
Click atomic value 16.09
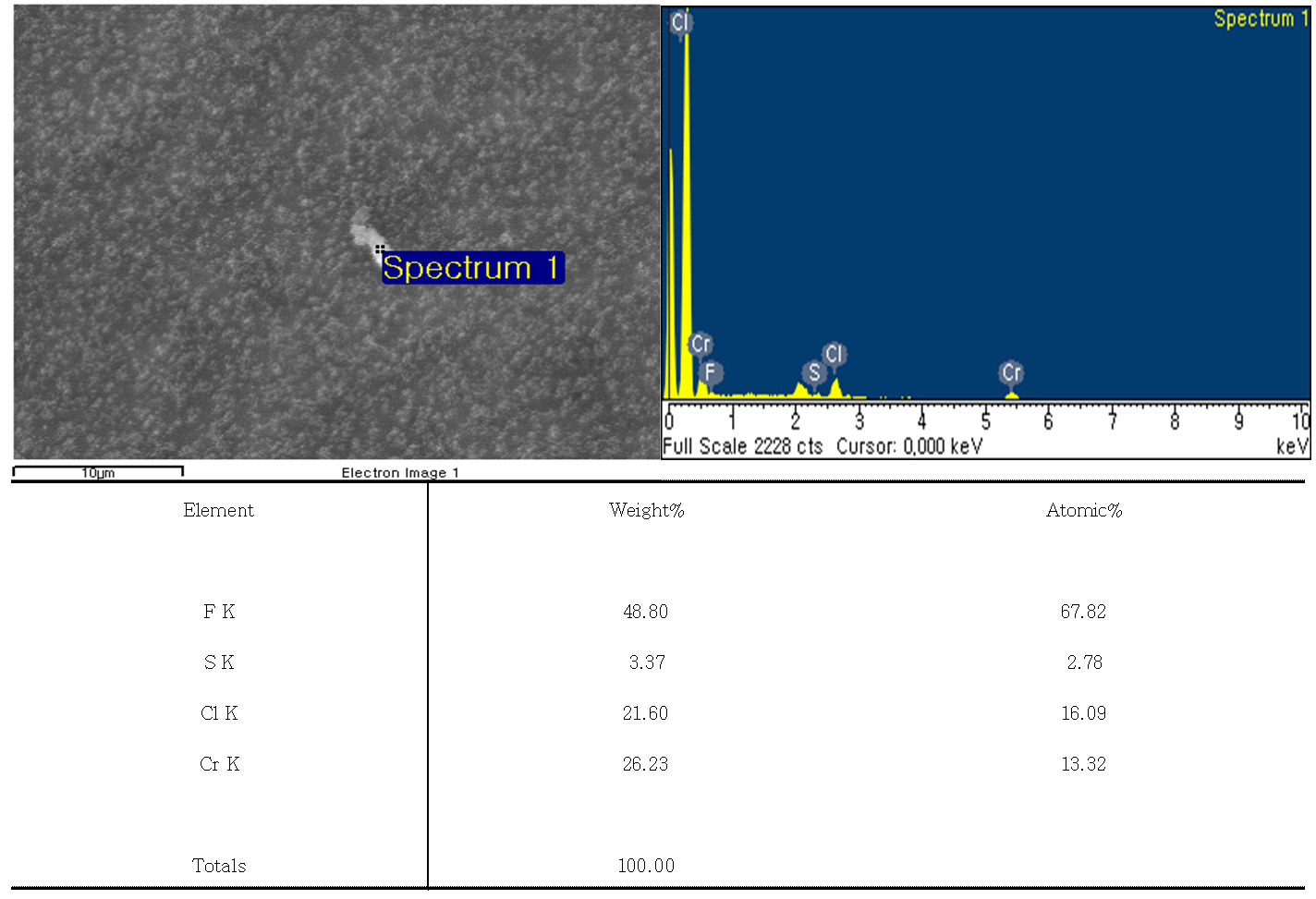click(x=1083, y=713)
